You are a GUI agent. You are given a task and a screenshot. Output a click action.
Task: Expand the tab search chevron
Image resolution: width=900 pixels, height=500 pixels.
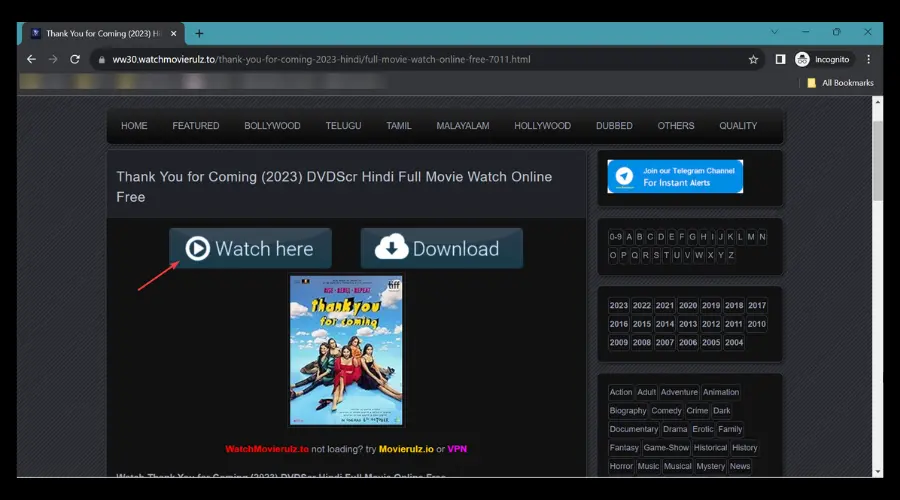774,32
